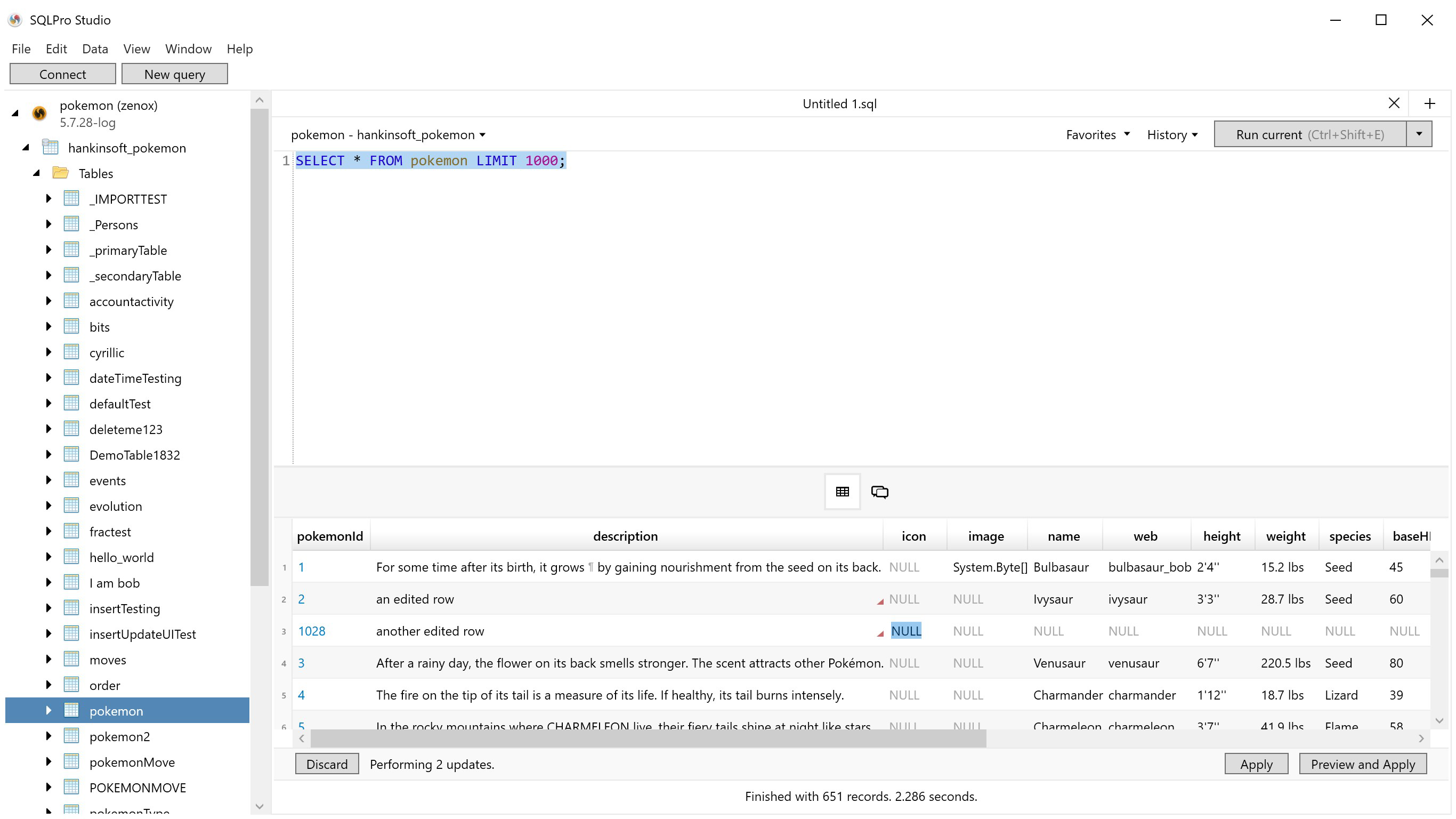Expand the pokemon table node
This screenshot has height=819, width=1456.
pos(48,710)
